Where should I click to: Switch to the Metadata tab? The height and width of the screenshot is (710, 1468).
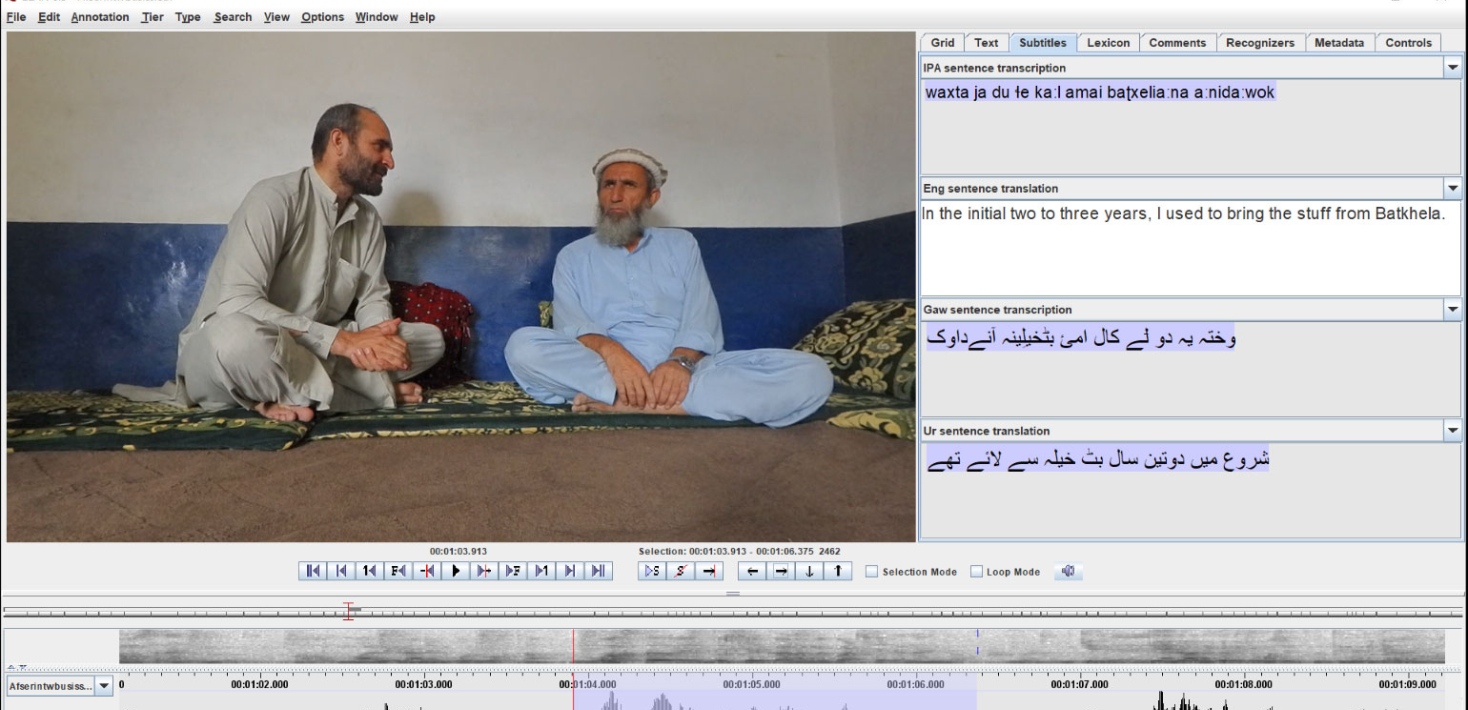1339,43
